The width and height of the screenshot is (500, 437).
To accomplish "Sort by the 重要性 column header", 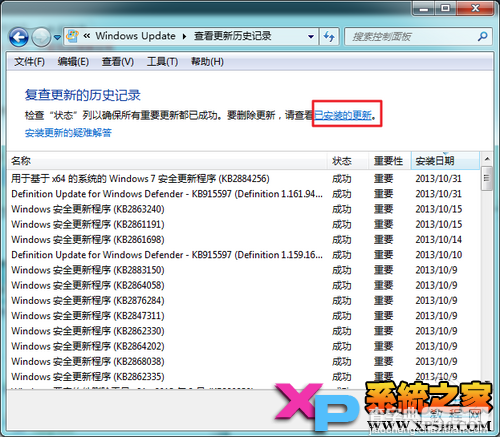I will point(390,161).
